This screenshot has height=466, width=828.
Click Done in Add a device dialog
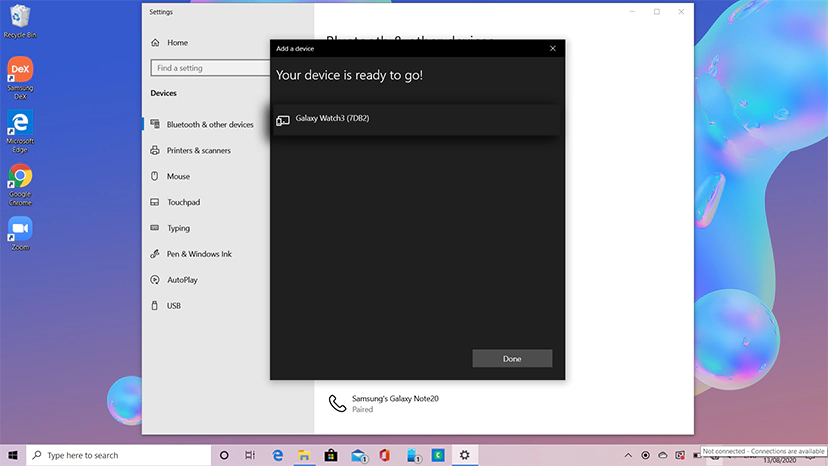(512, 358)
